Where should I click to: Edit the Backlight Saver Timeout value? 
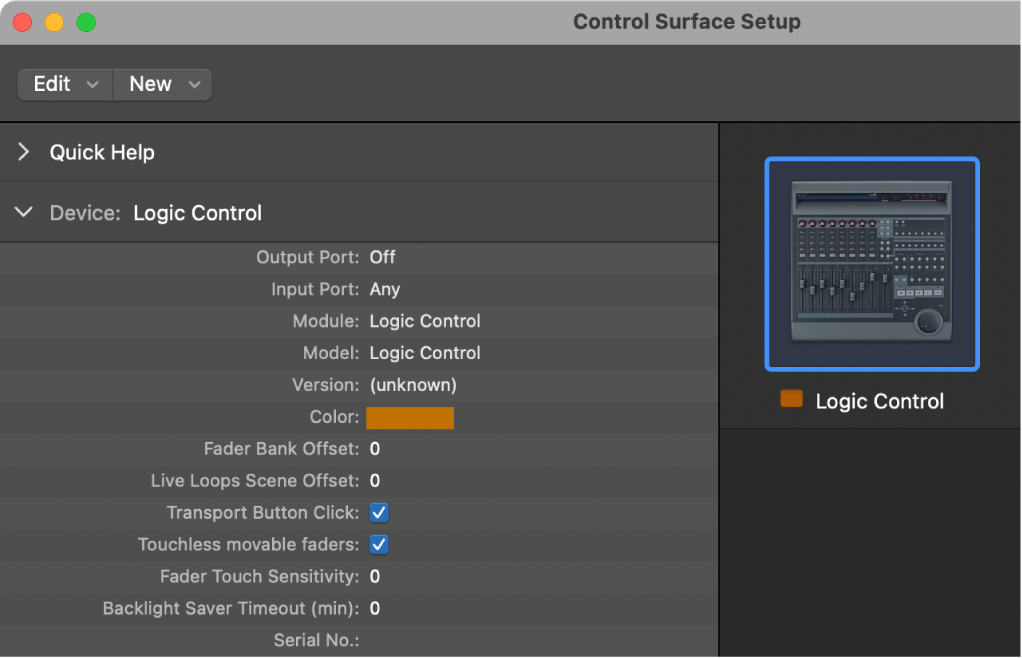pyautogui.click(x=376, y=608)
